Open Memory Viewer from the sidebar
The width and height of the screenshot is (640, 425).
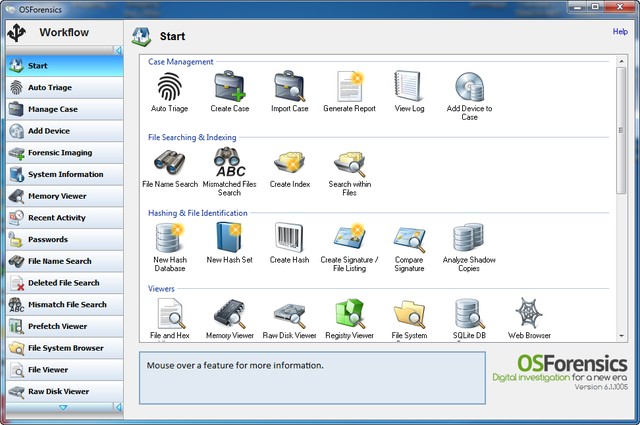click(60, 196)
